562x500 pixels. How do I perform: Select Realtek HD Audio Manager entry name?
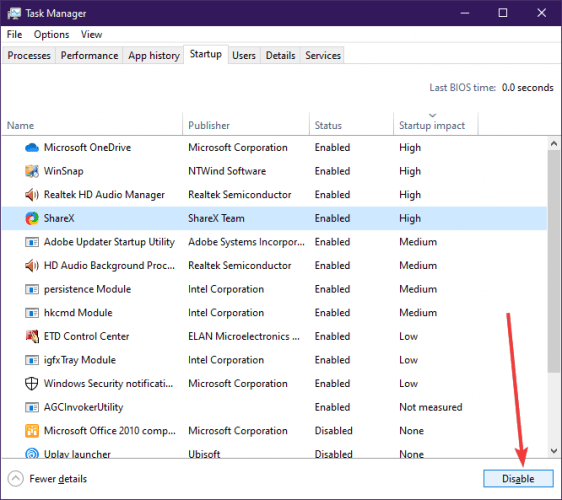click(104, 195)
